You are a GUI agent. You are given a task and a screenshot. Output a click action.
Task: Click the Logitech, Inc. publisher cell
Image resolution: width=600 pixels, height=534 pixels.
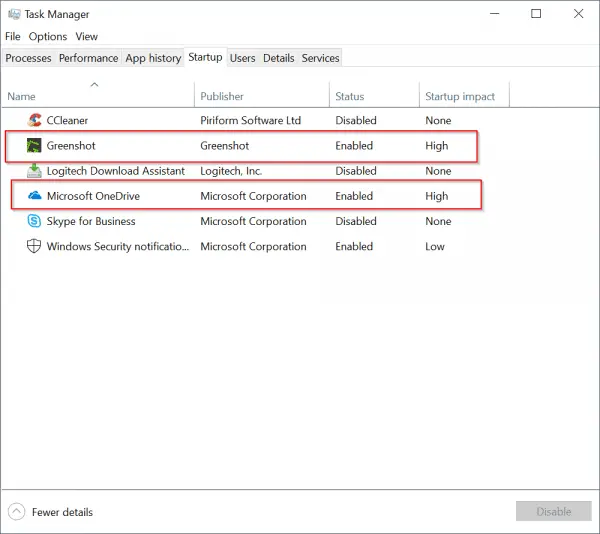[231, 171]
